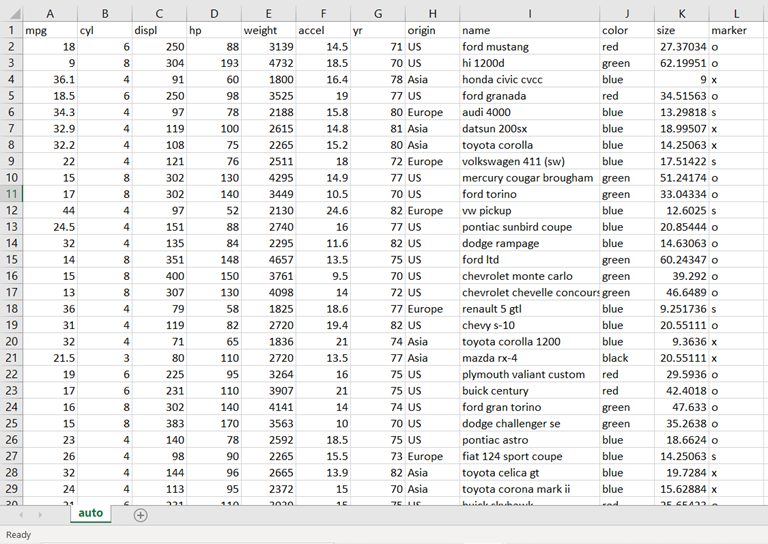Select column E header
Image resolution: width=768 pixels, height=544 pixels.
click(x=268, y=14)
